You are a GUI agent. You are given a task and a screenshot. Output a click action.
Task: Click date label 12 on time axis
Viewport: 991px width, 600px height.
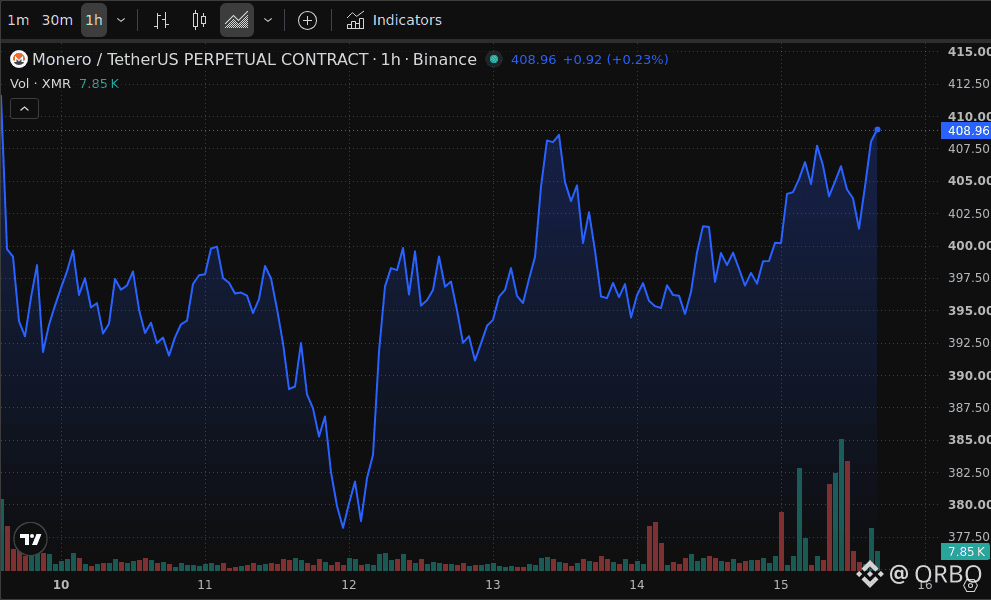(349, 585)
